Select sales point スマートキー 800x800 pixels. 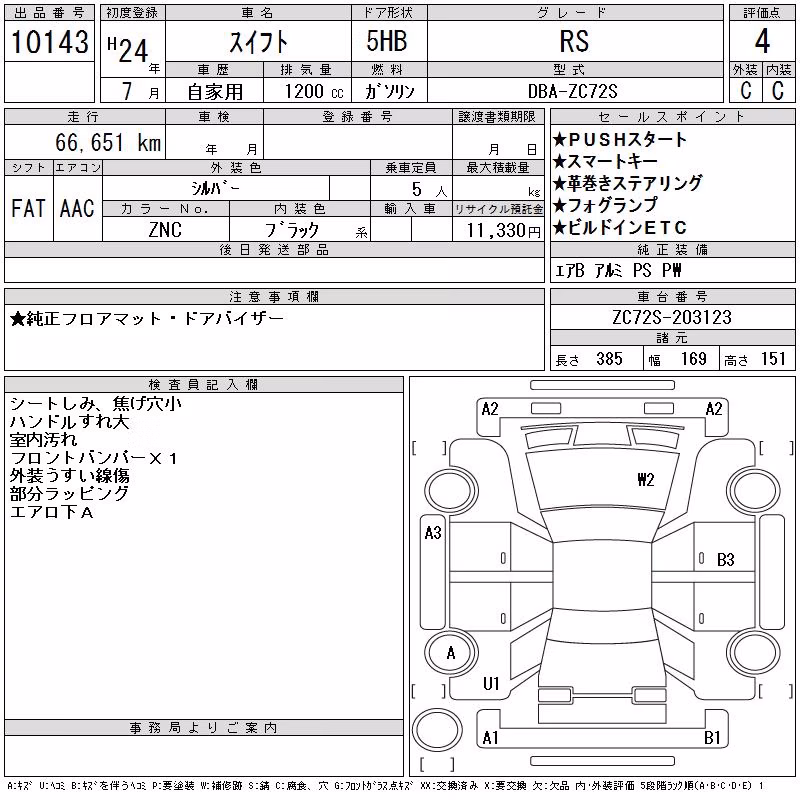point(606,161)
